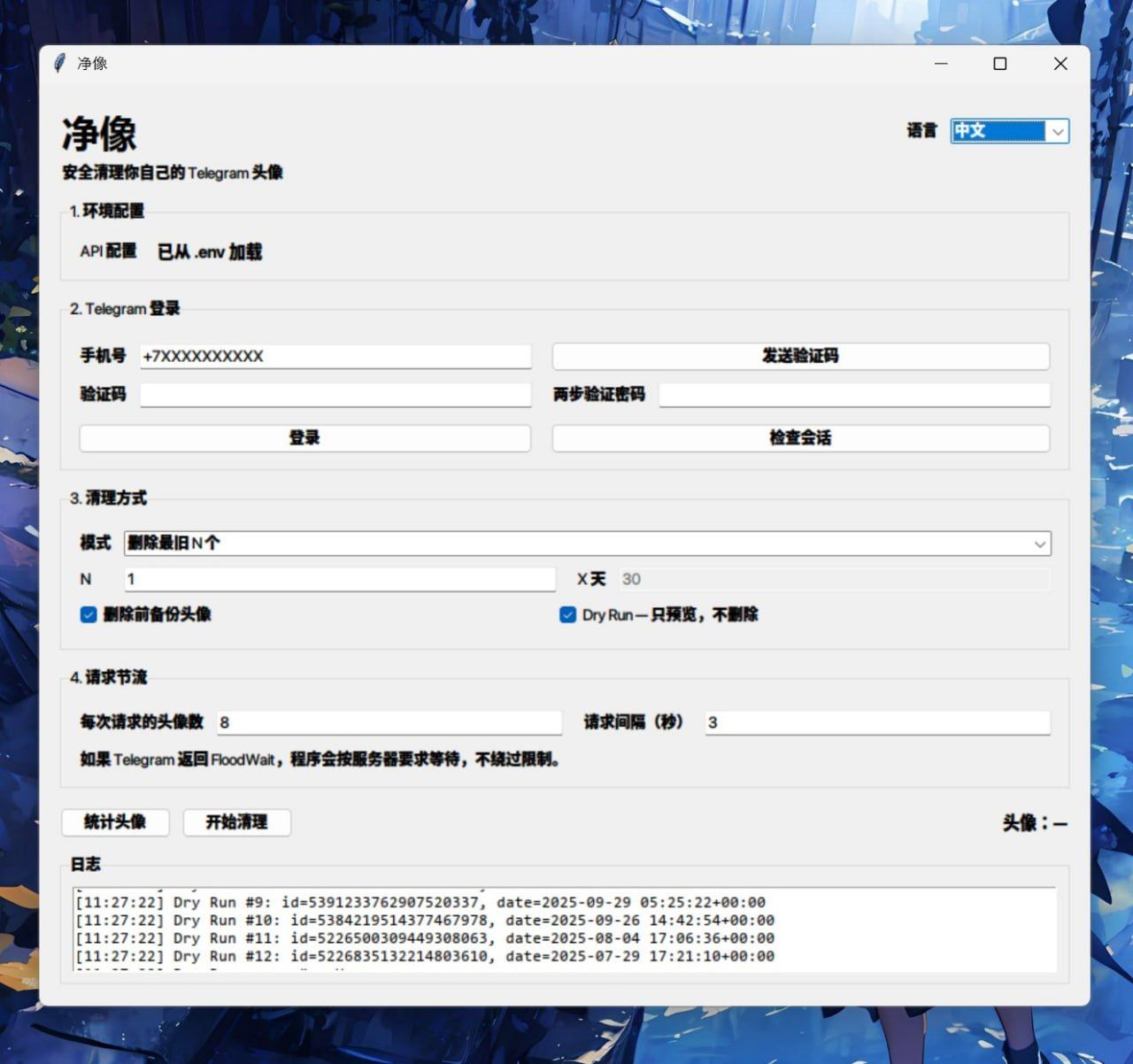Screen dimensions: 1133x1064
Task: Click the 登录 login button
Action: point(304,438)
